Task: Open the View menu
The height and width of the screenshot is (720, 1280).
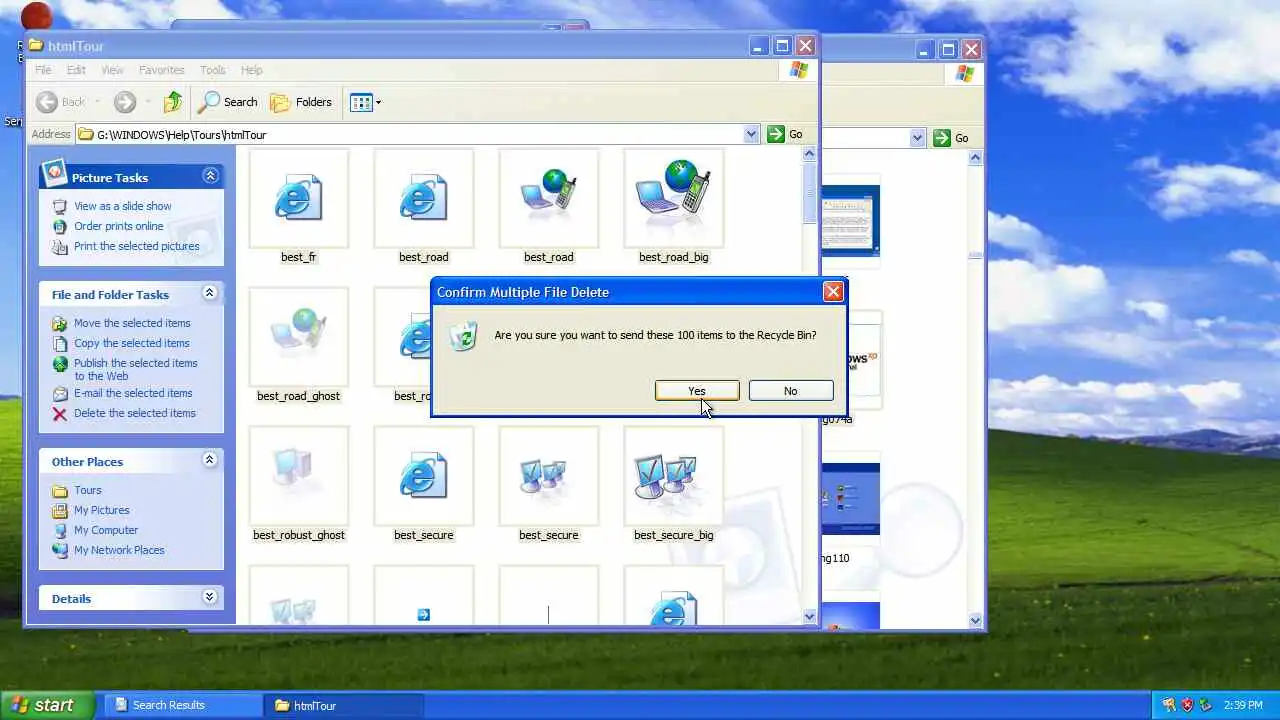Action: point(112,70)
